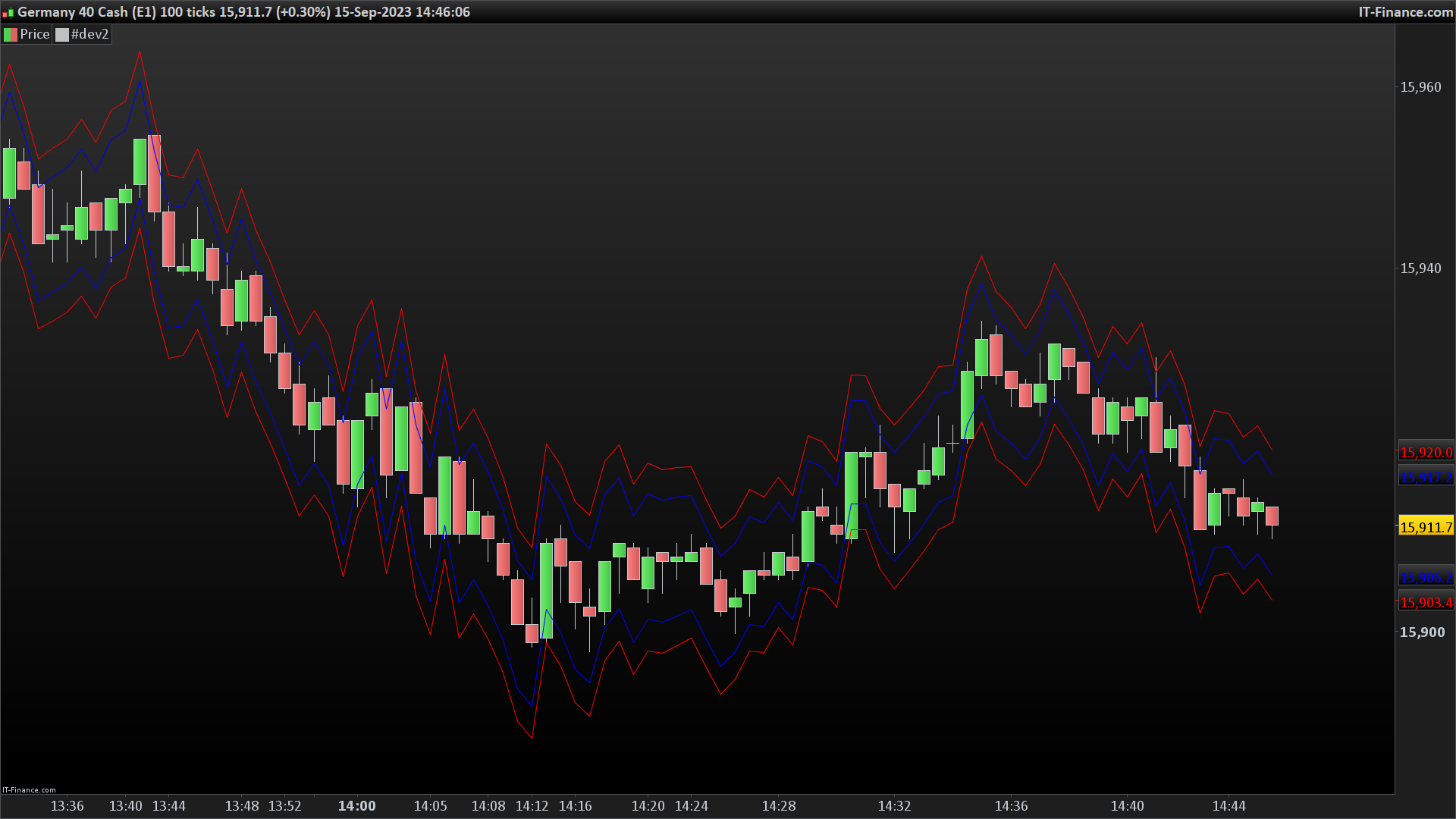This screenshot has width=1456, height=819.
Task: Select the blue 15,917.2 band label
Action: 1426,478
